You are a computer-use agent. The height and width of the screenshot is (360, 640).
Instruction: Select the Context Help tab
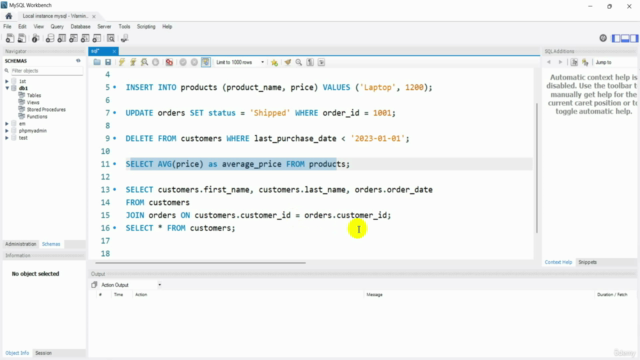click(558, 262)
